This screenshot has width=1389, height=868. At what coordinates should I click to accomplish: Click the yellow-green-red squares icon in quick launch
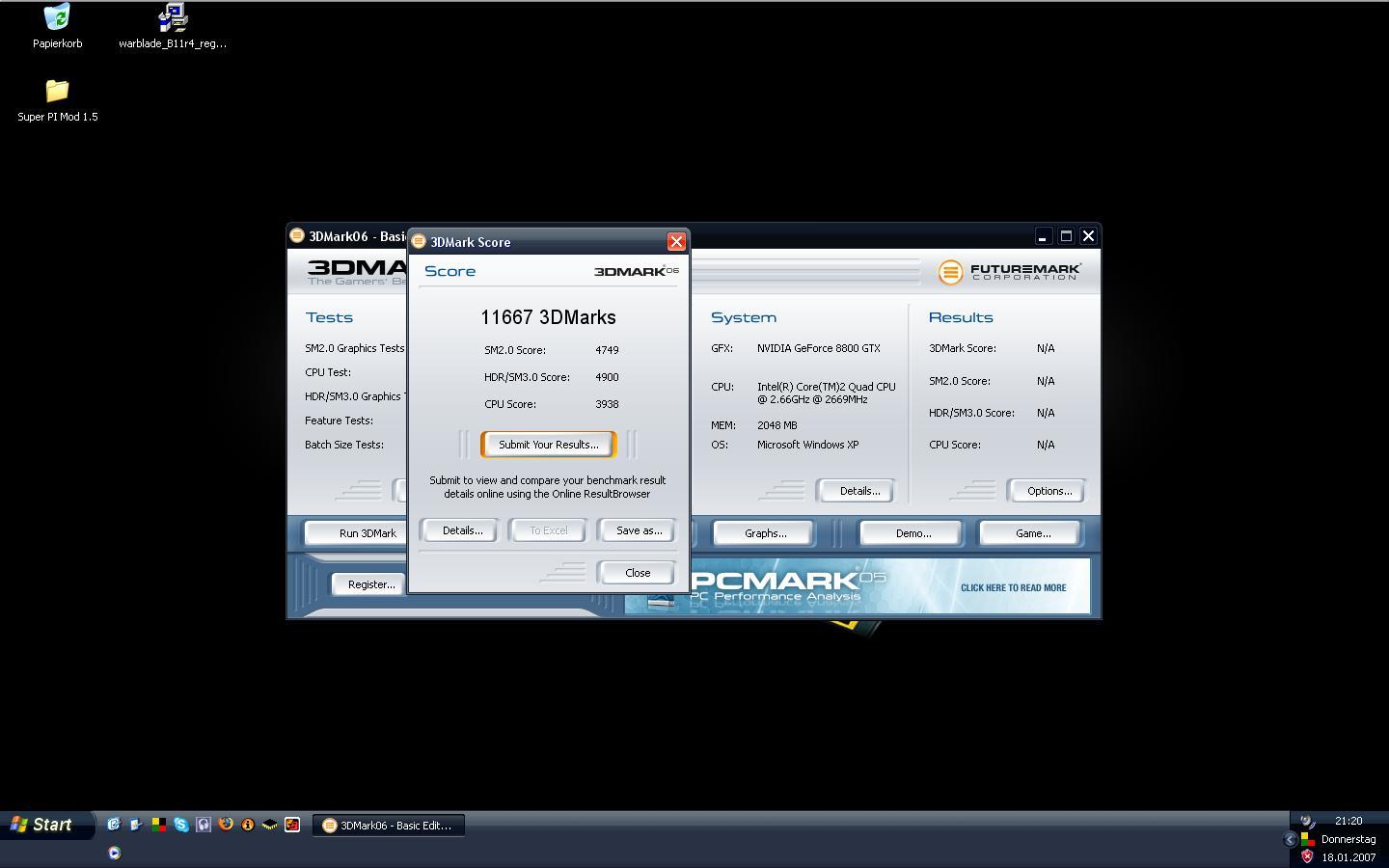tap(158, 825)
